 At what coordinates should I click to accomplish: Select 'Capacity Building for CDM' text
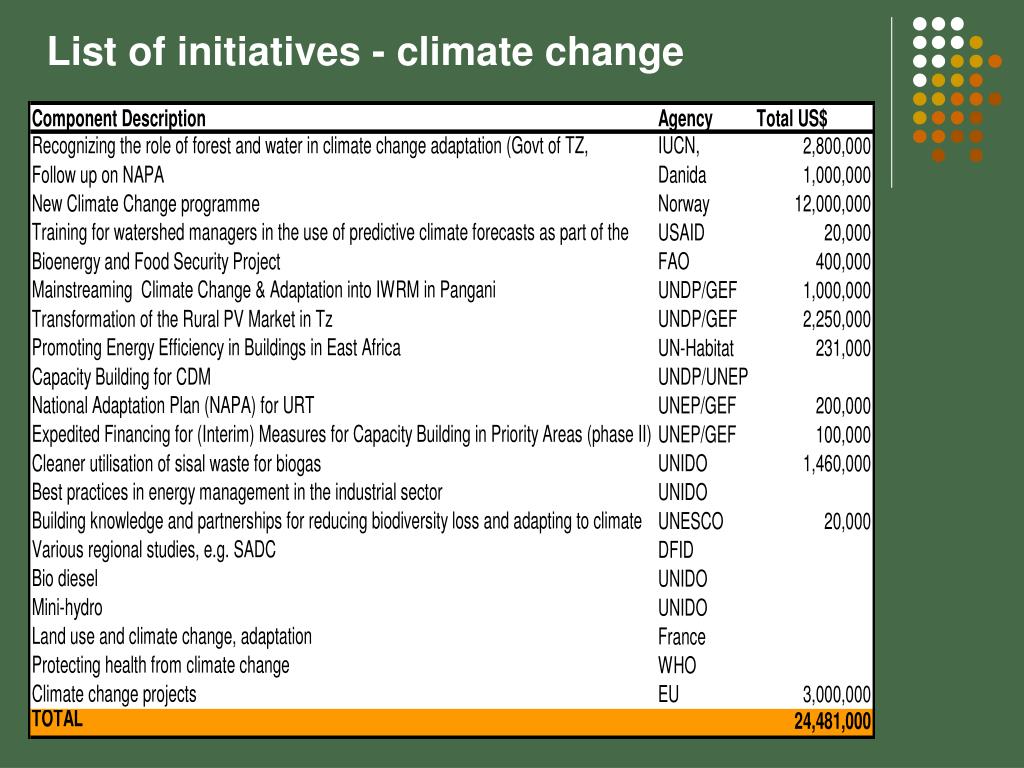pyautogui.click(x=121, y=377)
